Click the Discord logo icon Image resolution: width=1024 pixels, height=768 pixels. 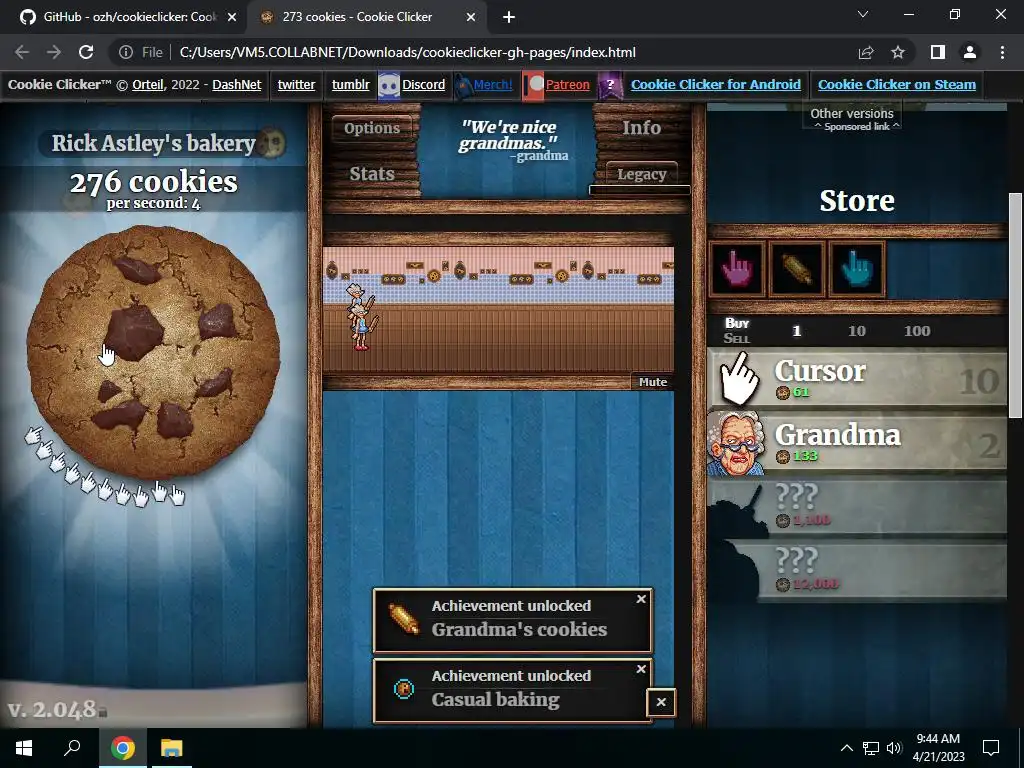tap(389, 86)
